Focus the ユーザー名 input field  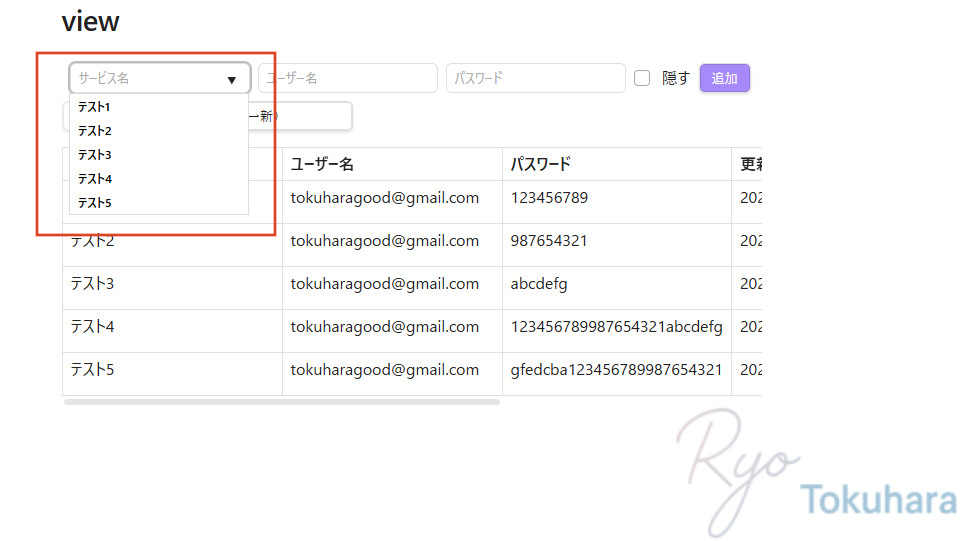(347, 78)
